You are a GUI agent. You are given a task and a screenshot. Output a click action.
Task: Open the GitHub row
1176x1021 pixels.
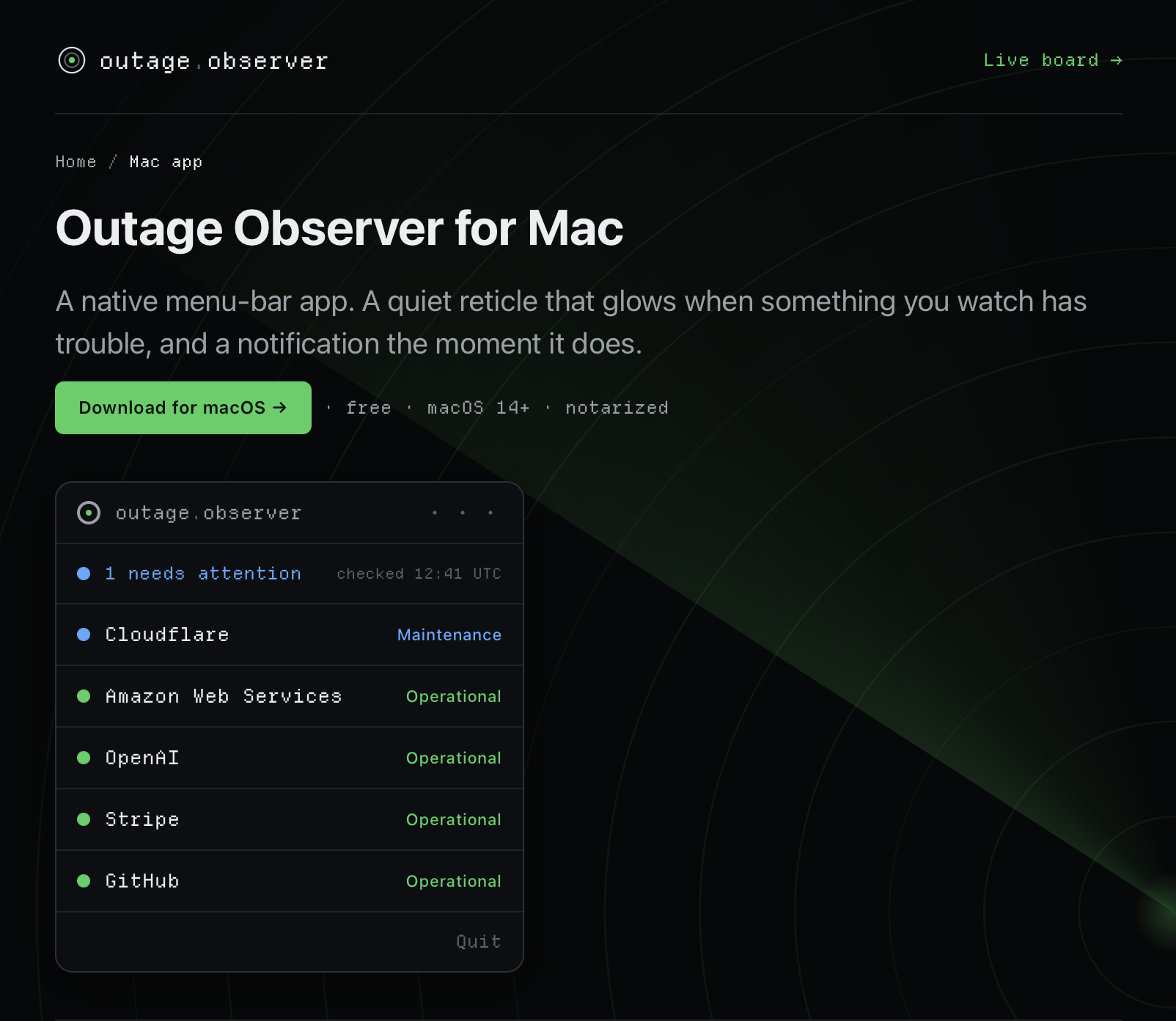click(x=290, y=881)
